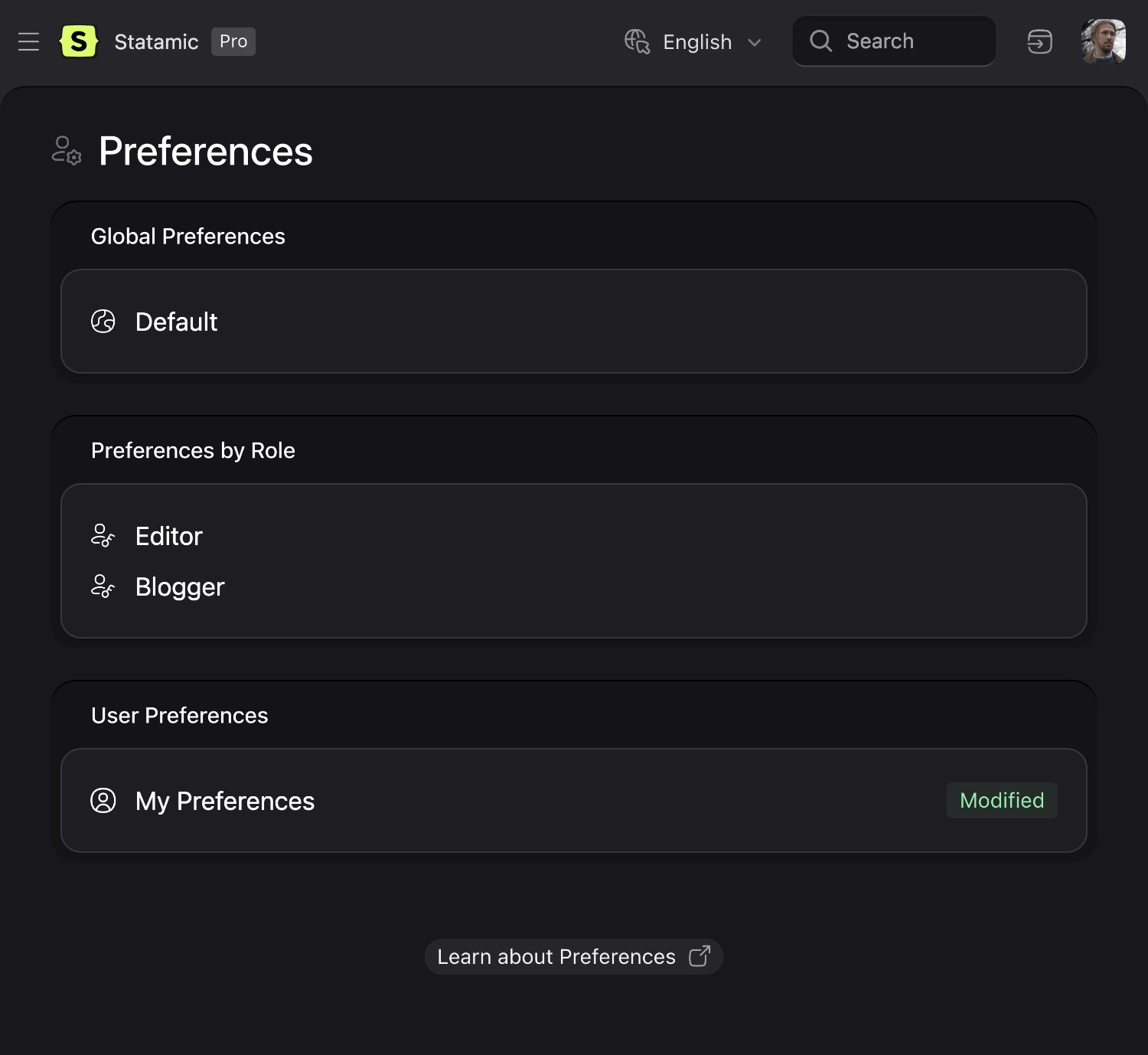The height and width of the screenshot is (1055, 1148).
Task: Click the external link icon on Learn about Preferences
Action: point(699,956)
